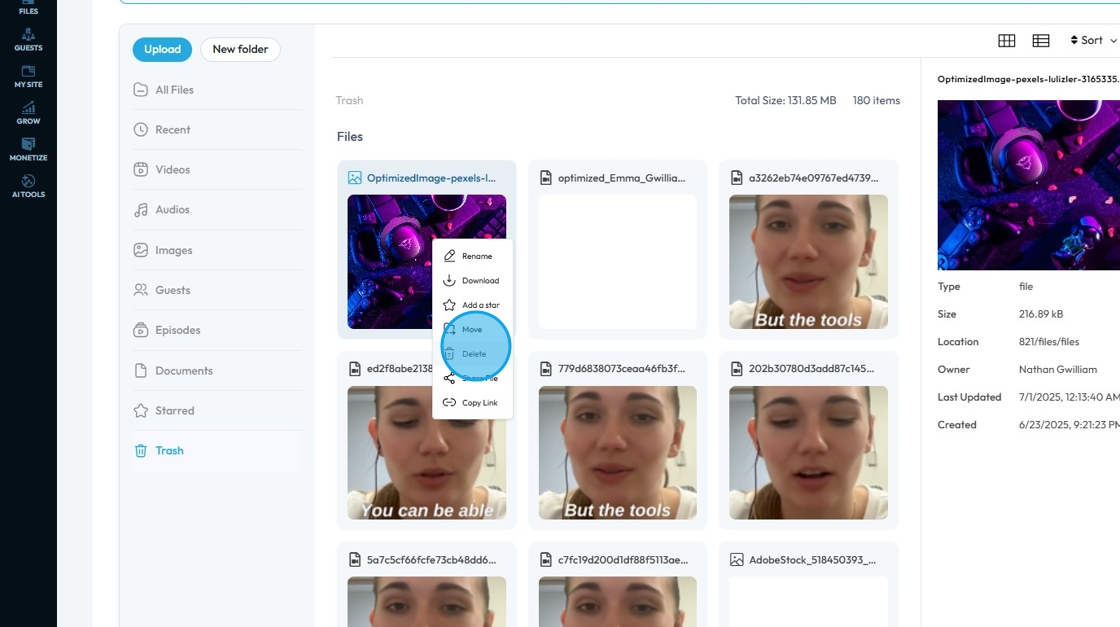Show Starred files
Viewport: 1120px width, 627px height.
[x=217, y=411]
